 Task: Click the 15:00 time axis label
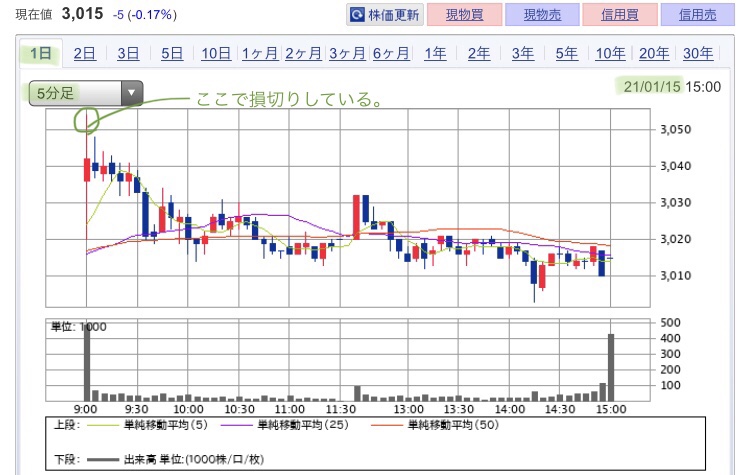click(x=611, y=409)
